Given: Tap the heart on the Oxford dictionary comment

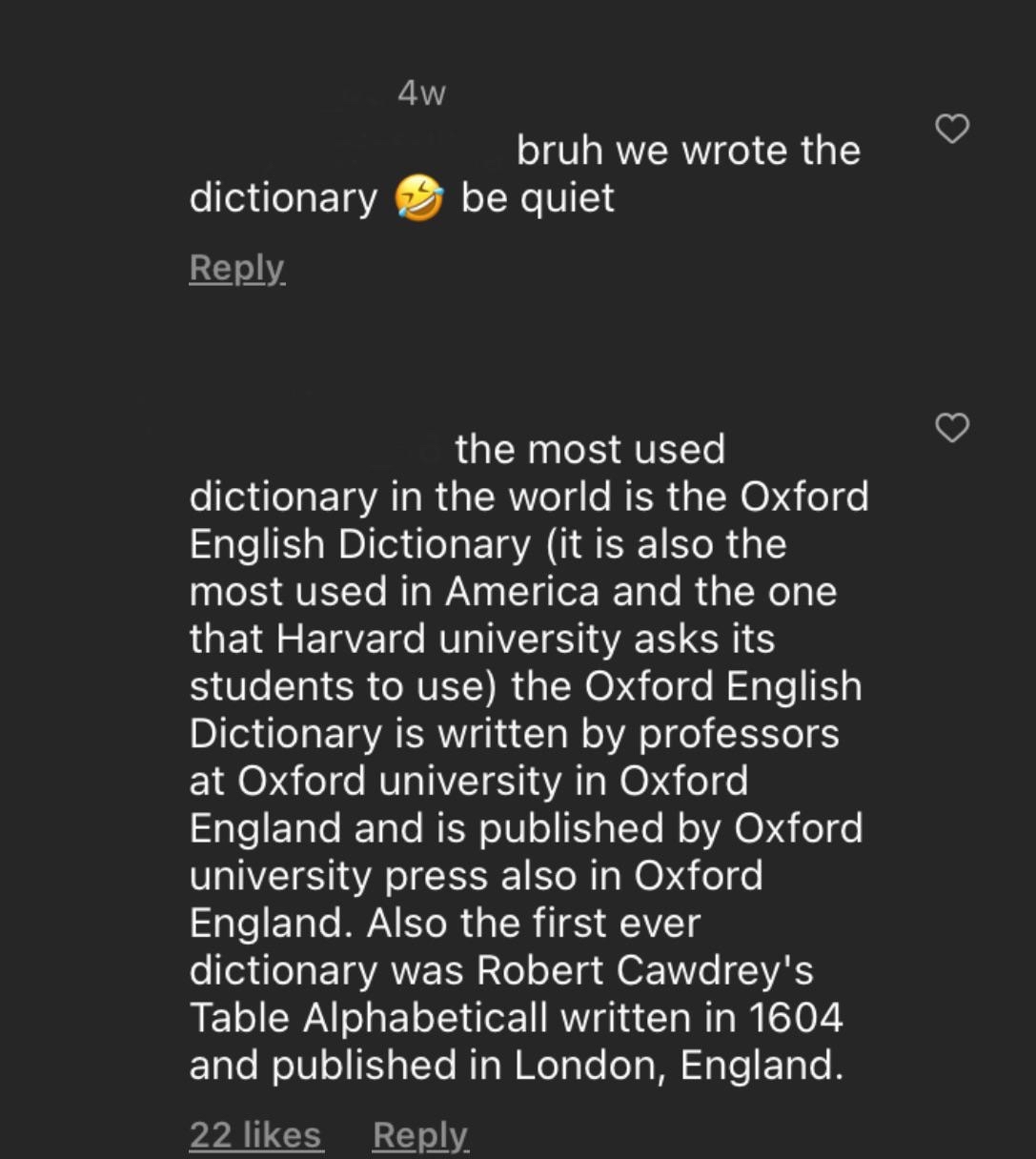Looking at the screenshot, I should click(952, 428).
